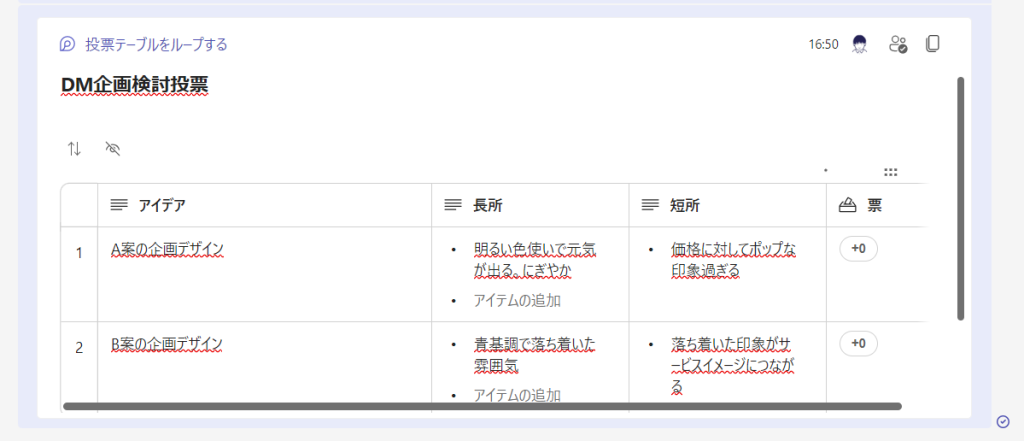Vote +0 button for A案の企画デザイン
Screen dimensions: 1024x441
(x=858, y=249)
